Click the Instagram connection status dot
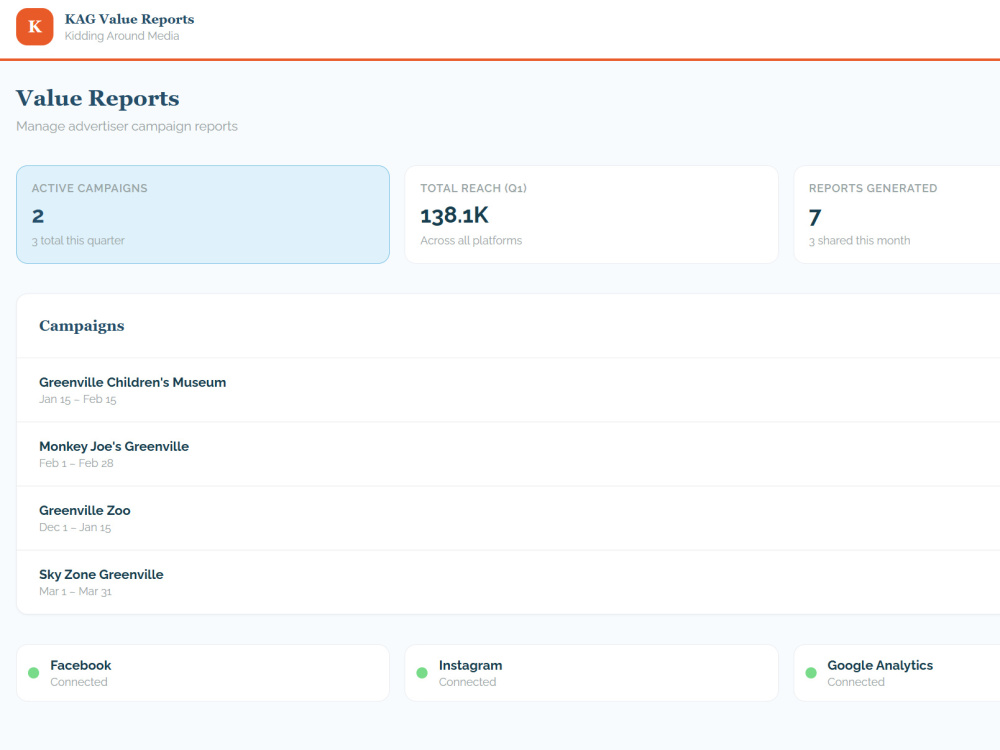The image size is (1000, 750). click(422, 673)
